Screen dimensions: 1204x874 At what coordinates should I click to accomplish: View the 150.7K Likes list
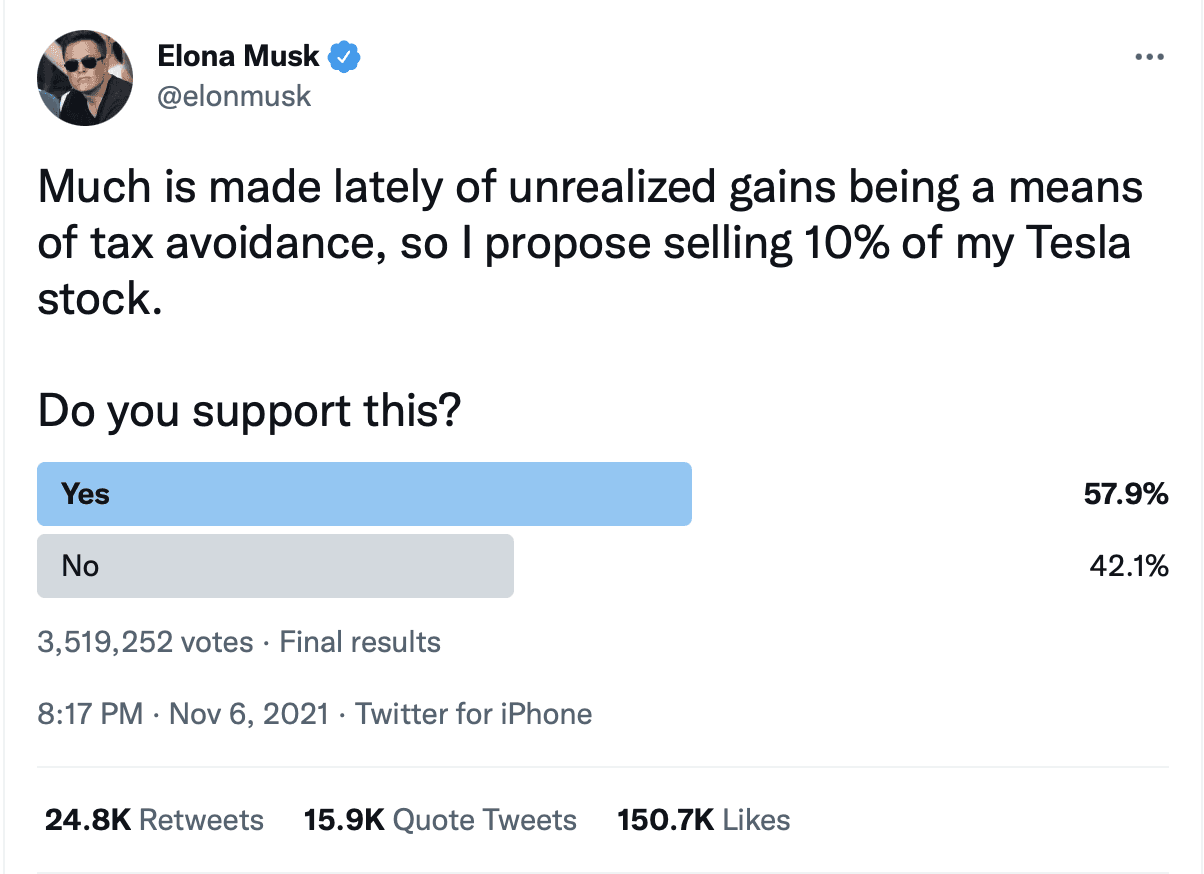click(x=704, y=821)
